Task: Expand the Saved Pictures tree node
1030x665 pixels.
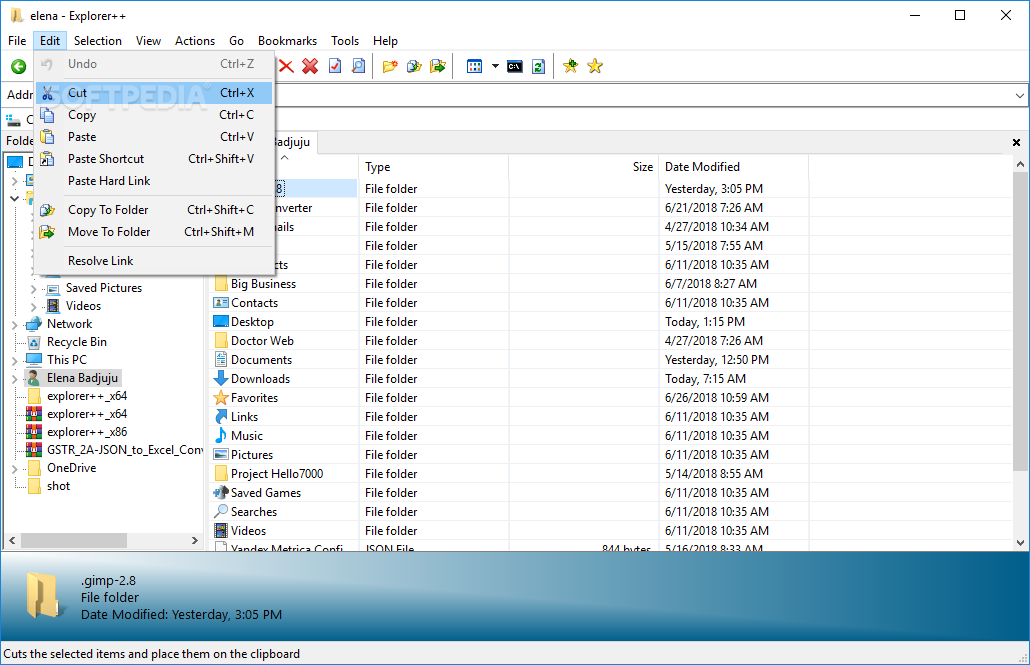Action: click(x=34, y=288)
